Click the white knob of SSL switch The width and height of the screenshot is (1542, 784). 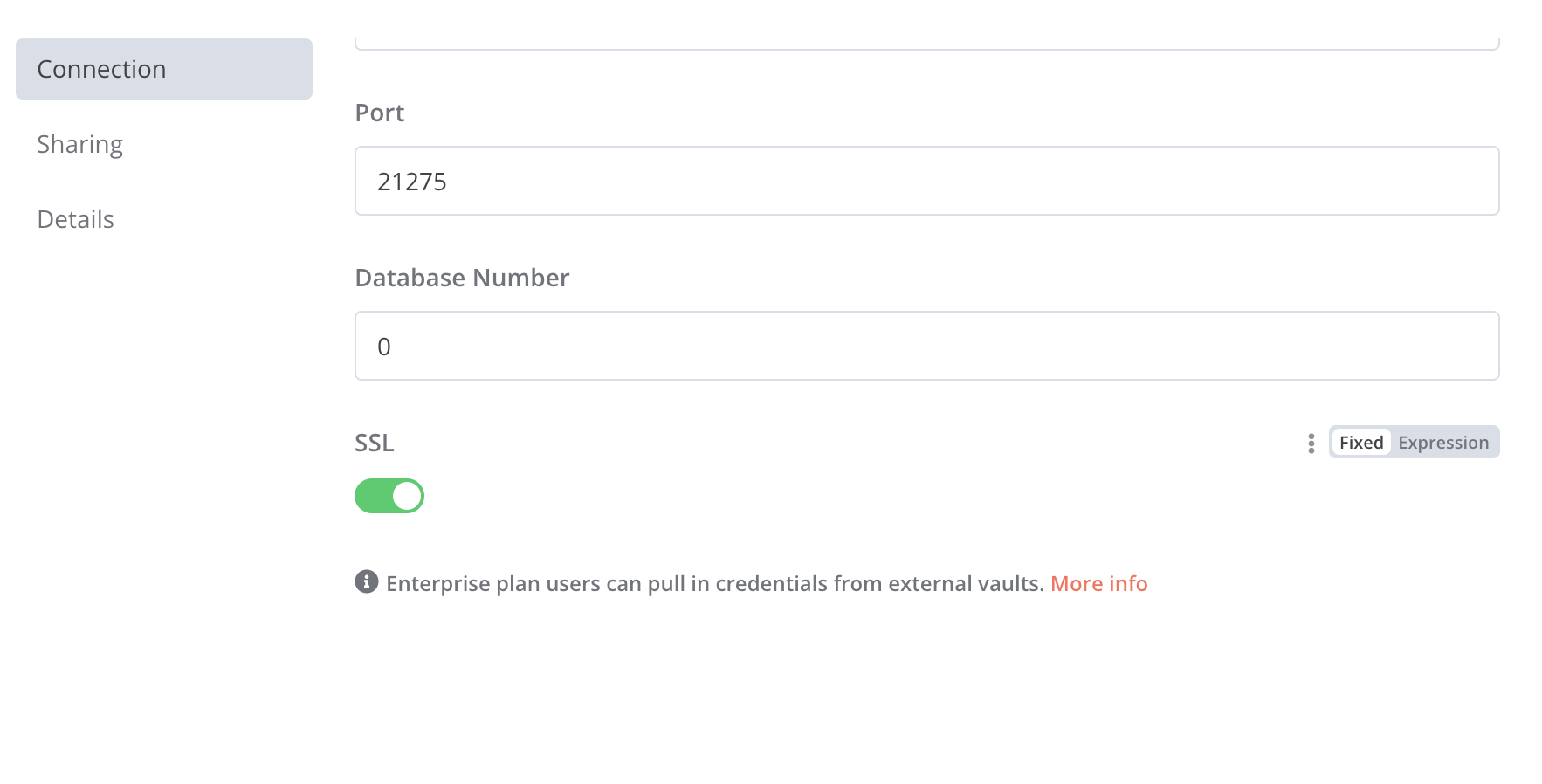coord(407,496)
